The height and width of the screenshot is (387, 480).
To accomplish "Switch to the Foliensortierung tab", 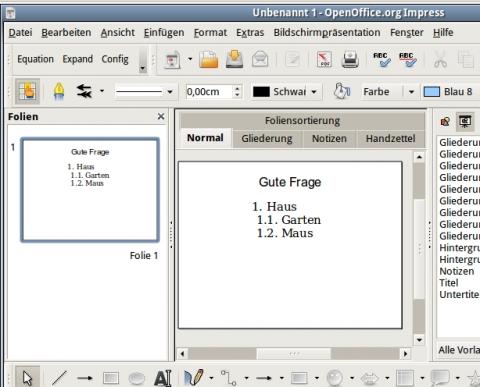I will 302,121.
